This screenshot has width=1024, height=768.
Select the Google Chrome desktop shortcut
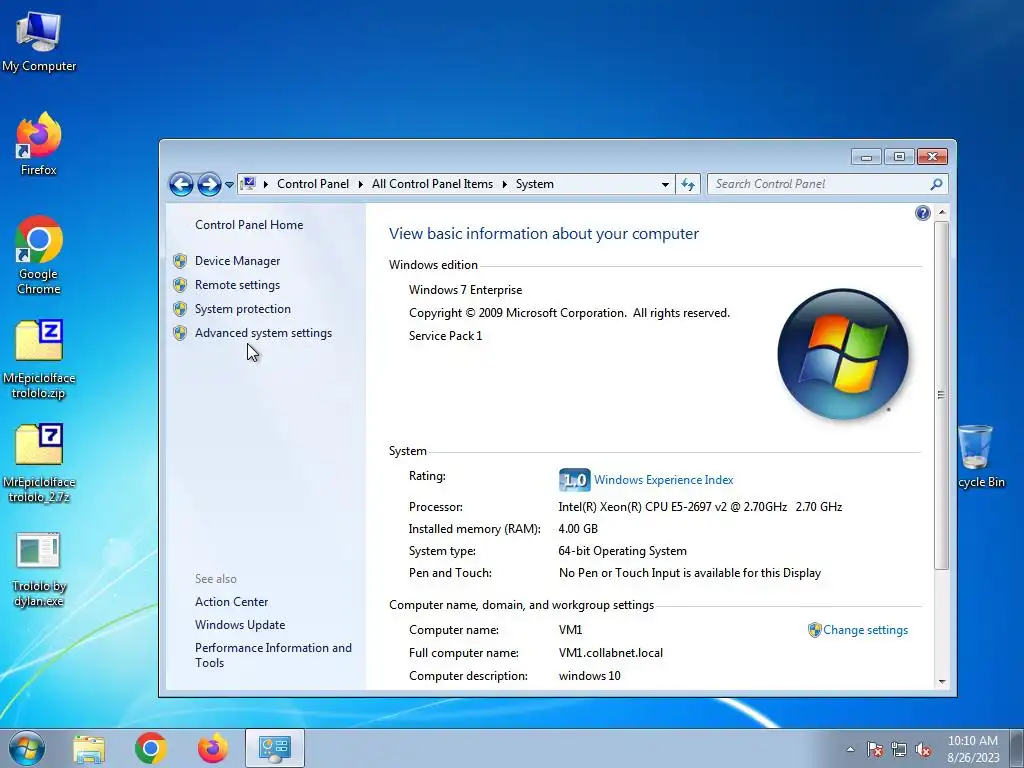[x=39, y=255]
